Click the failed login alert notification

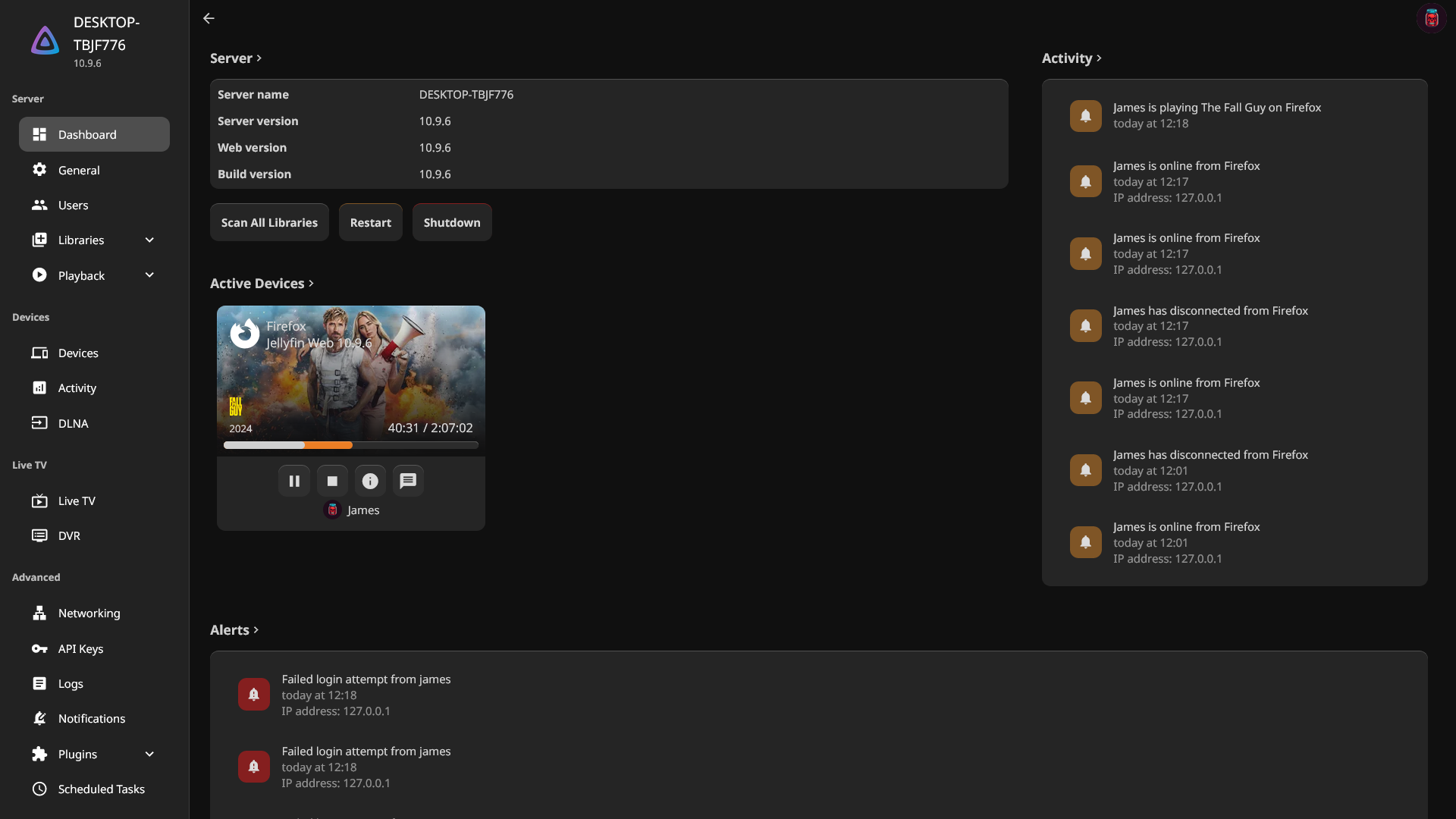[254, 694]
